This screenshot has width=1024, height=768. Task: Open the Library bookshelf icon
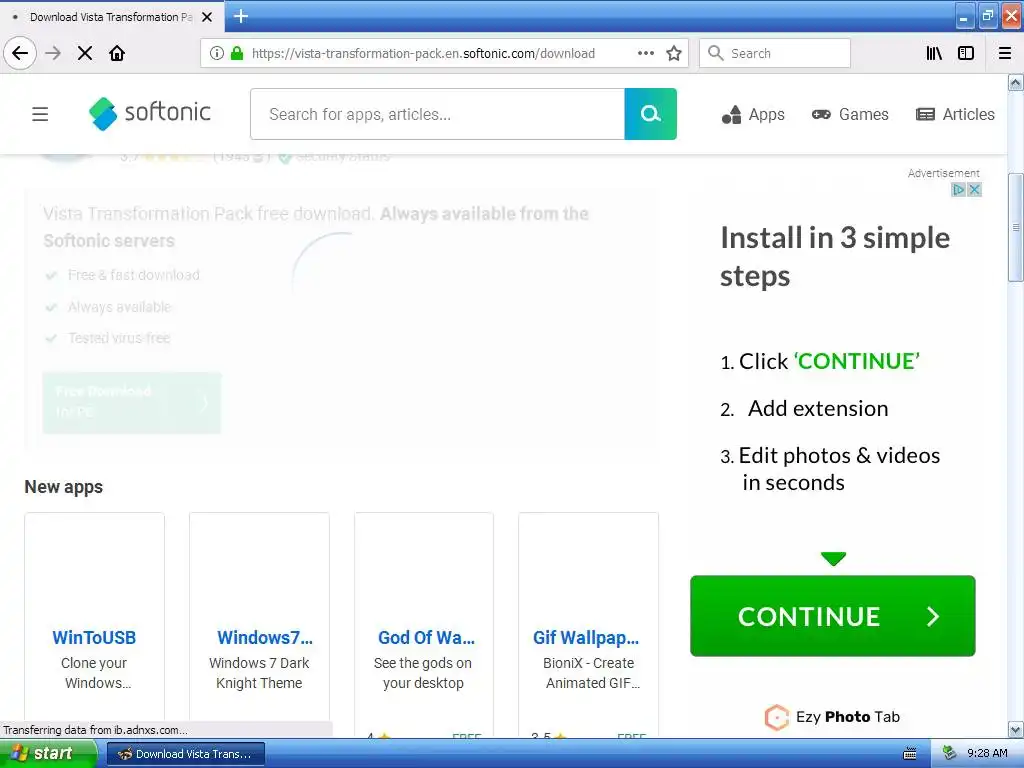(934, 53)
